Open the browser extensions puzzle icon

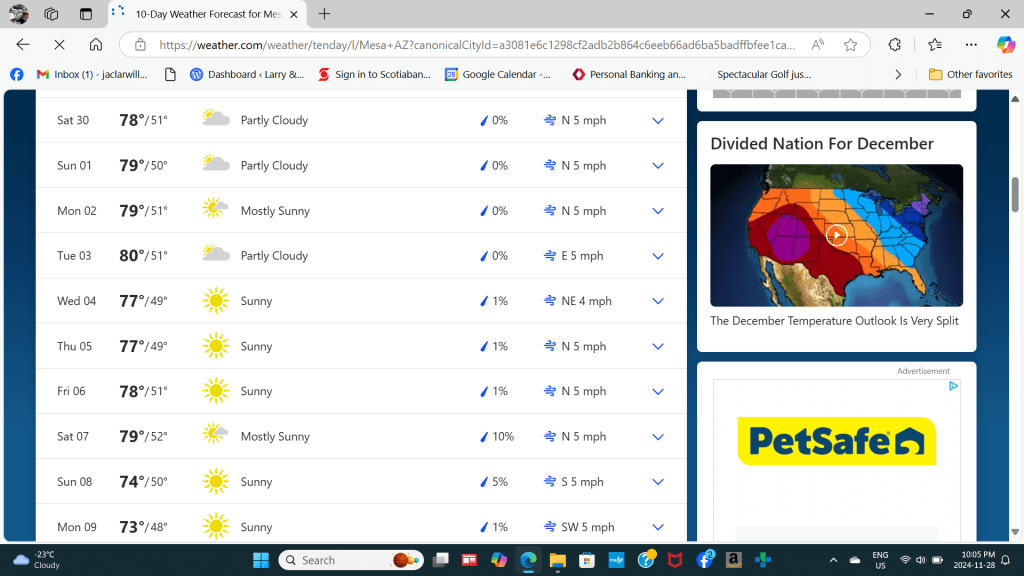pos(895,45)
